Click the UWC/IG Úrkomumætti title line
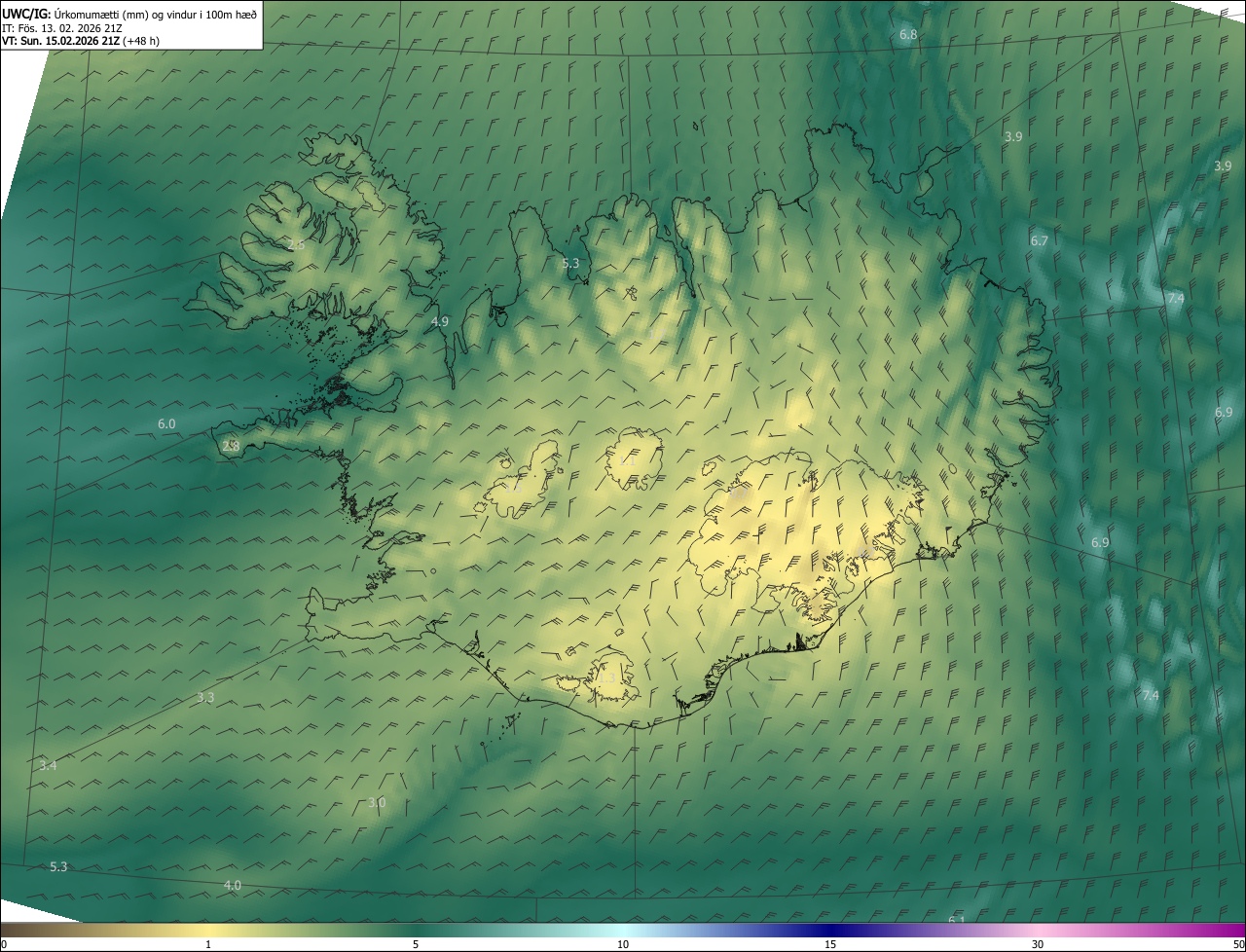This screenshot has height=952, width=1246. pos(129,14)
